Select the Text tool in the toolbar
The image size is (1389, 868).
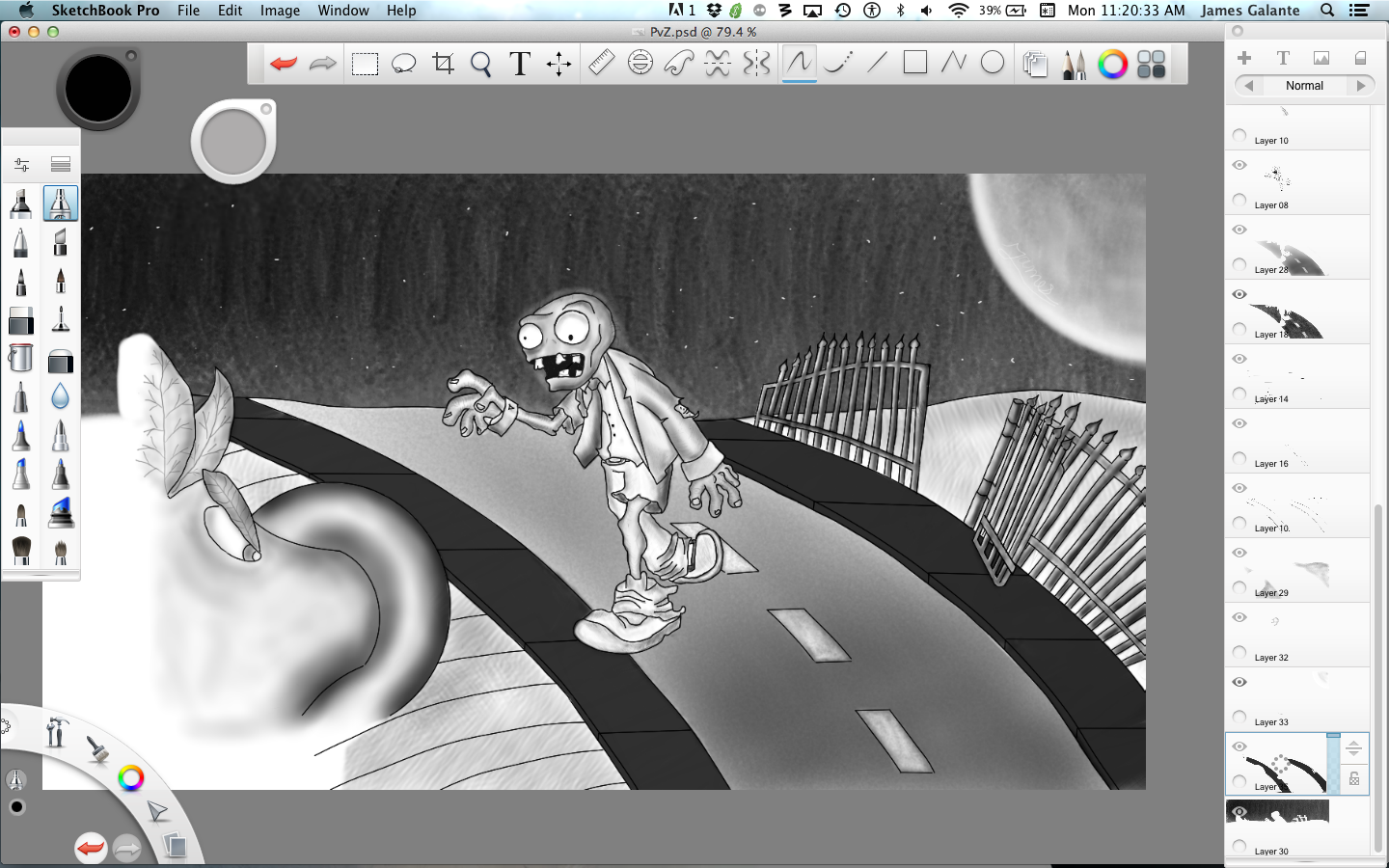519,64
